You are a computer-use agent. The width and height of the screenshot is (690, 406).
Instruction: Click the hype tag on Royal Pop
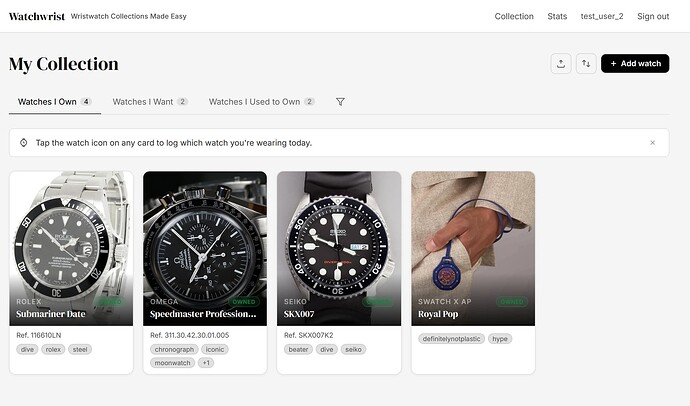pos(500,339)
